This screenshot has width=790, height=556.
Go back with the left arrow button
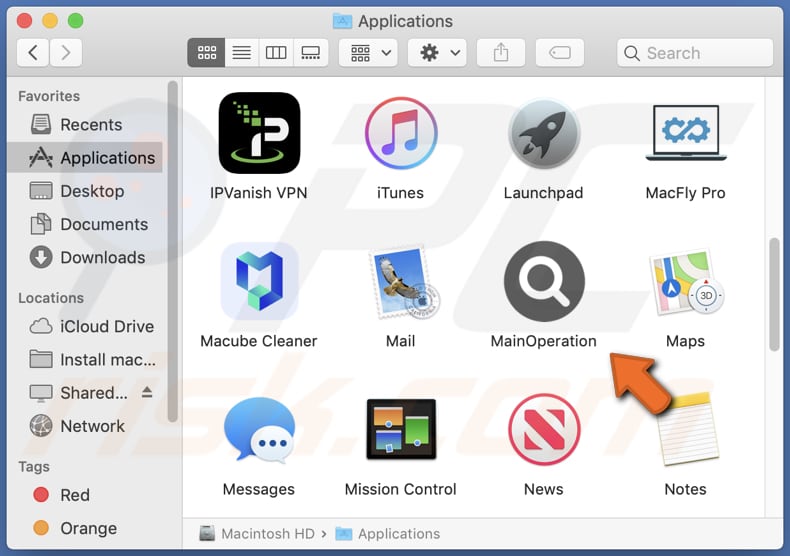point(33,52)
